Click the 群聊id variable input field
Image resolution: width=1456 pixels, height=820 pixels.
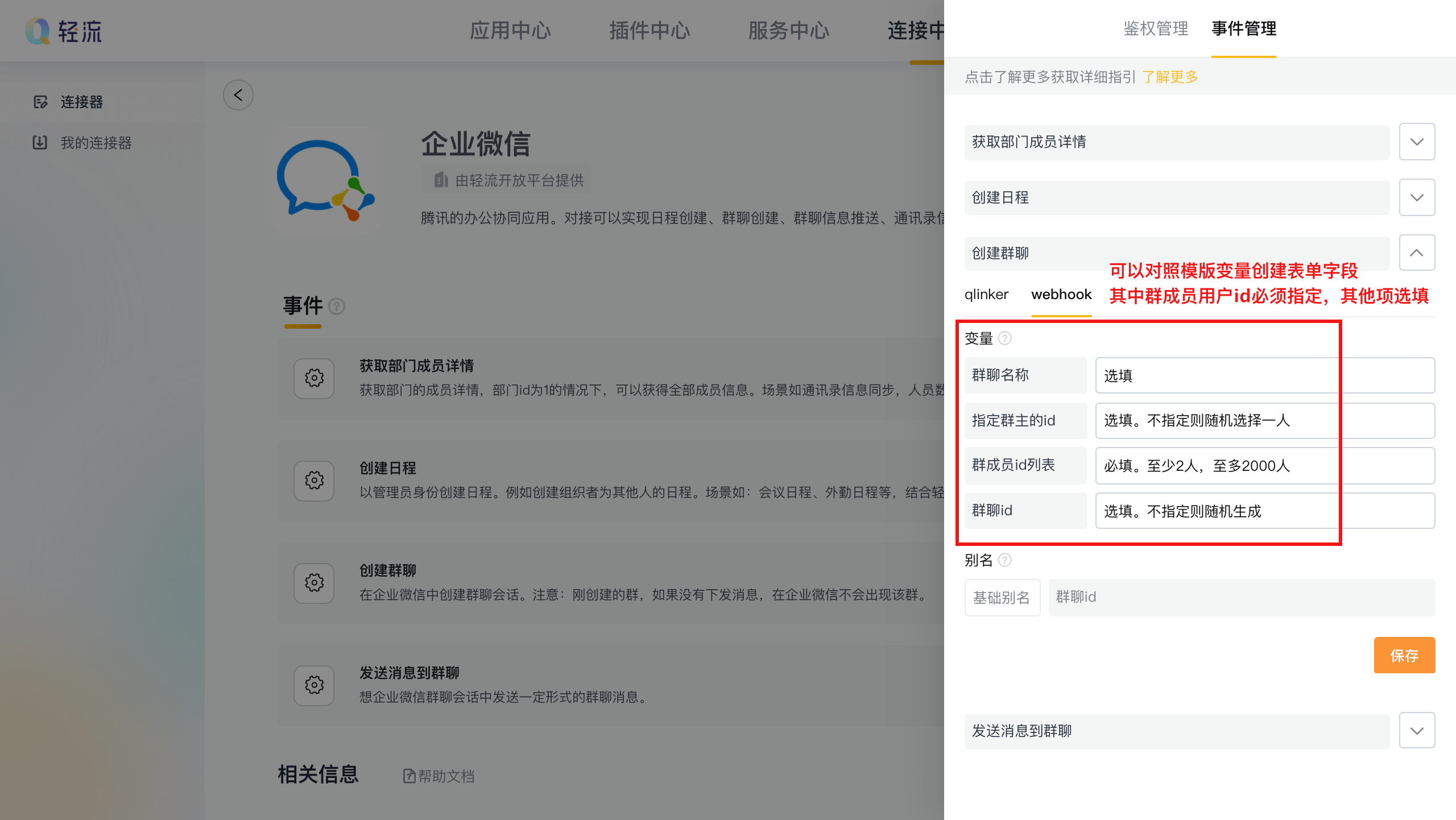[x=1265, y=511]
